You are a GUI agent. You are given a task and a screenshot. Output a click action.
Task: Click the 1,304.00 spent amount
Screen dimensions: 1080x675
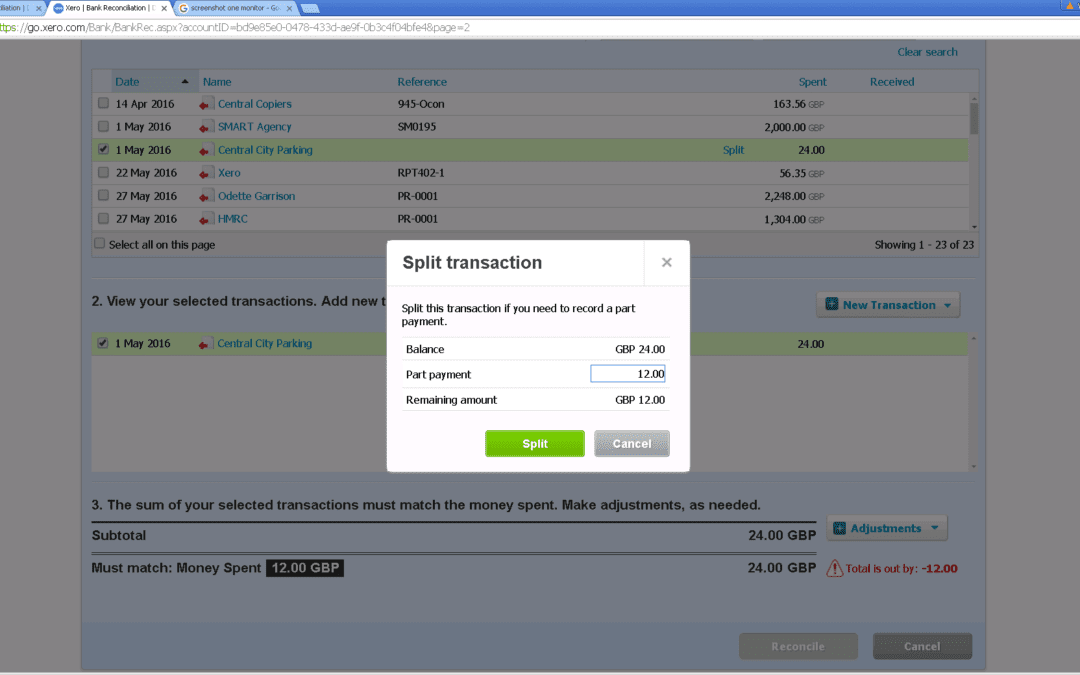coord(785,220)
